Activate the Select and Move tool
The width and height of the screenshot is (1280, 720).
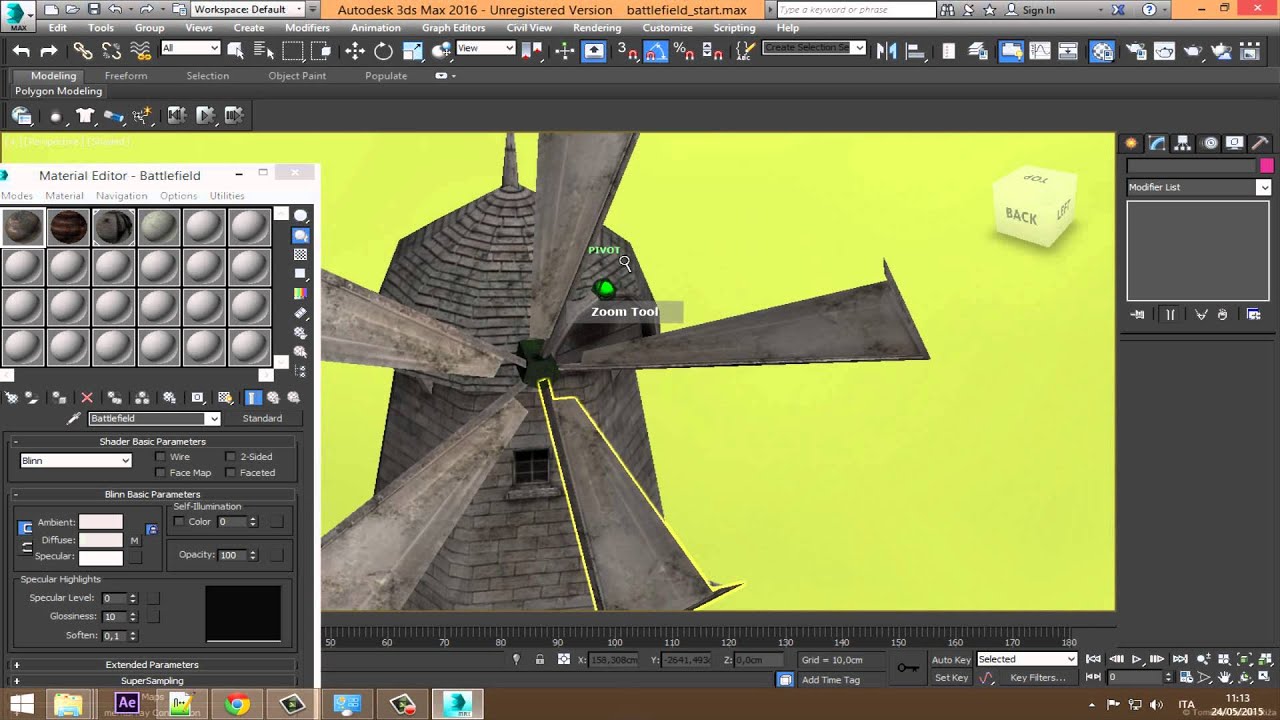click(x=355, y=51)
